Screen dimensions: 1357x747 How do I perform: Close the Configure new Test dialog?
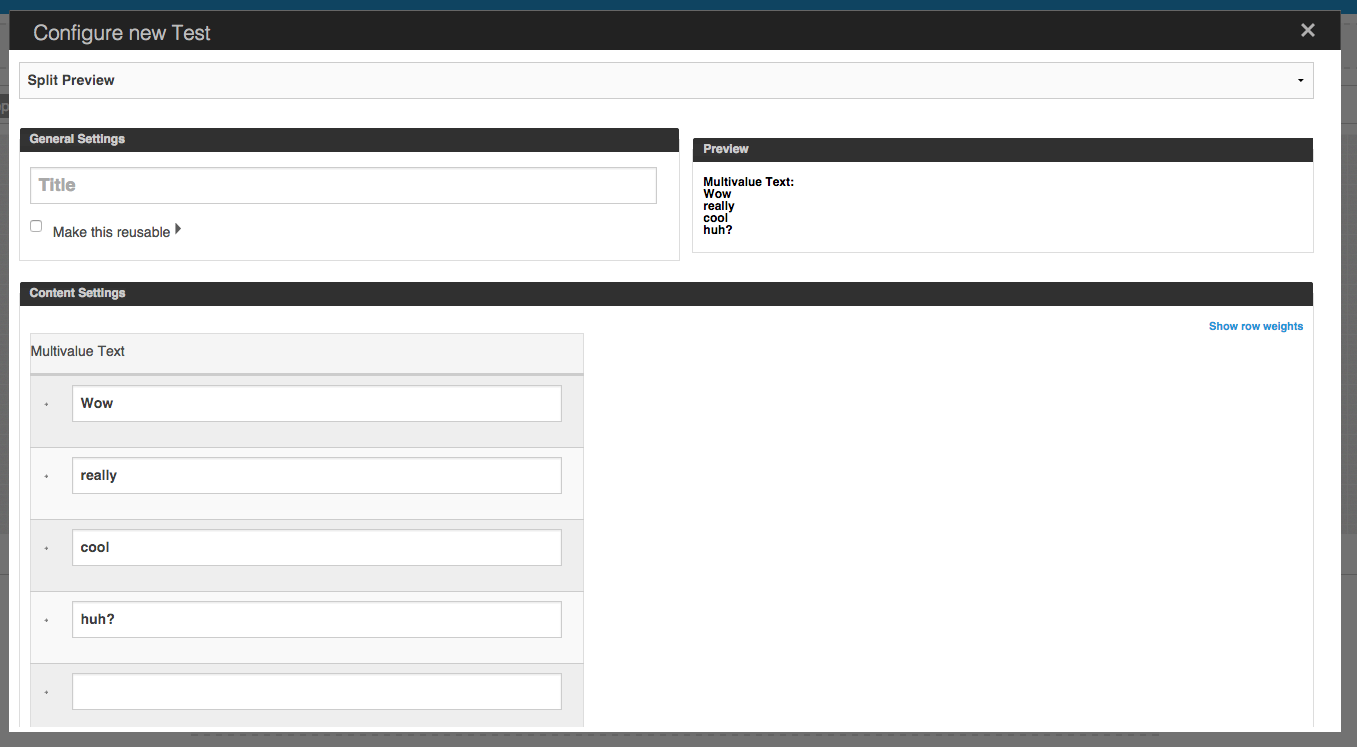point(1307,29)
